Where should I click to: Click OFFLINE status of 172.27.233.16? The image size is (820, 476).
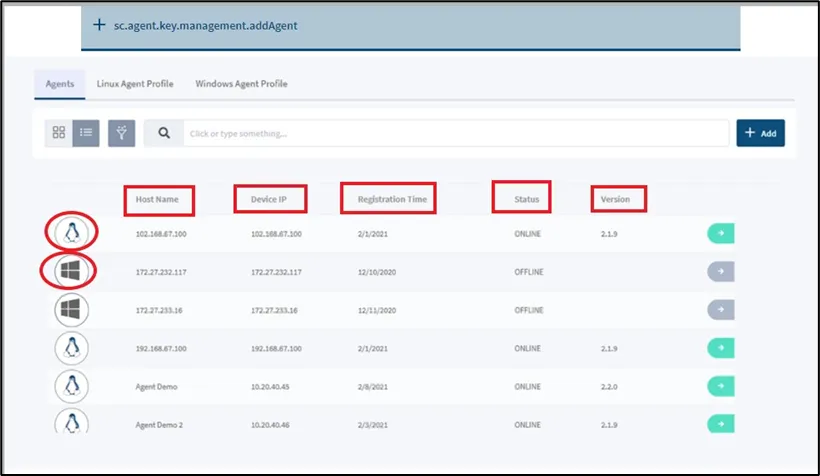point(529,310)
